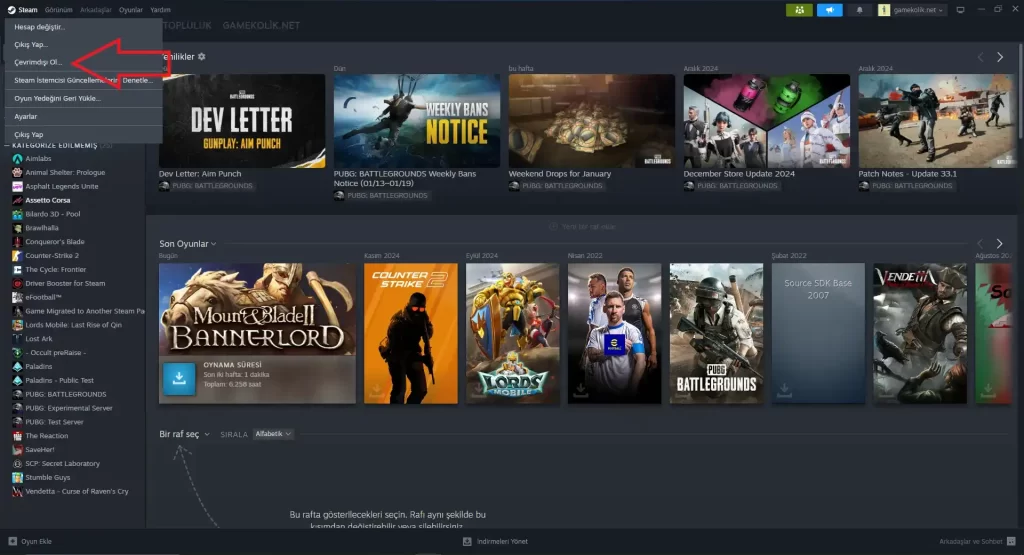The image size is (1024, 555).
Task: Open the Alfabetik sort dropdown
Action: click(273, 434)
